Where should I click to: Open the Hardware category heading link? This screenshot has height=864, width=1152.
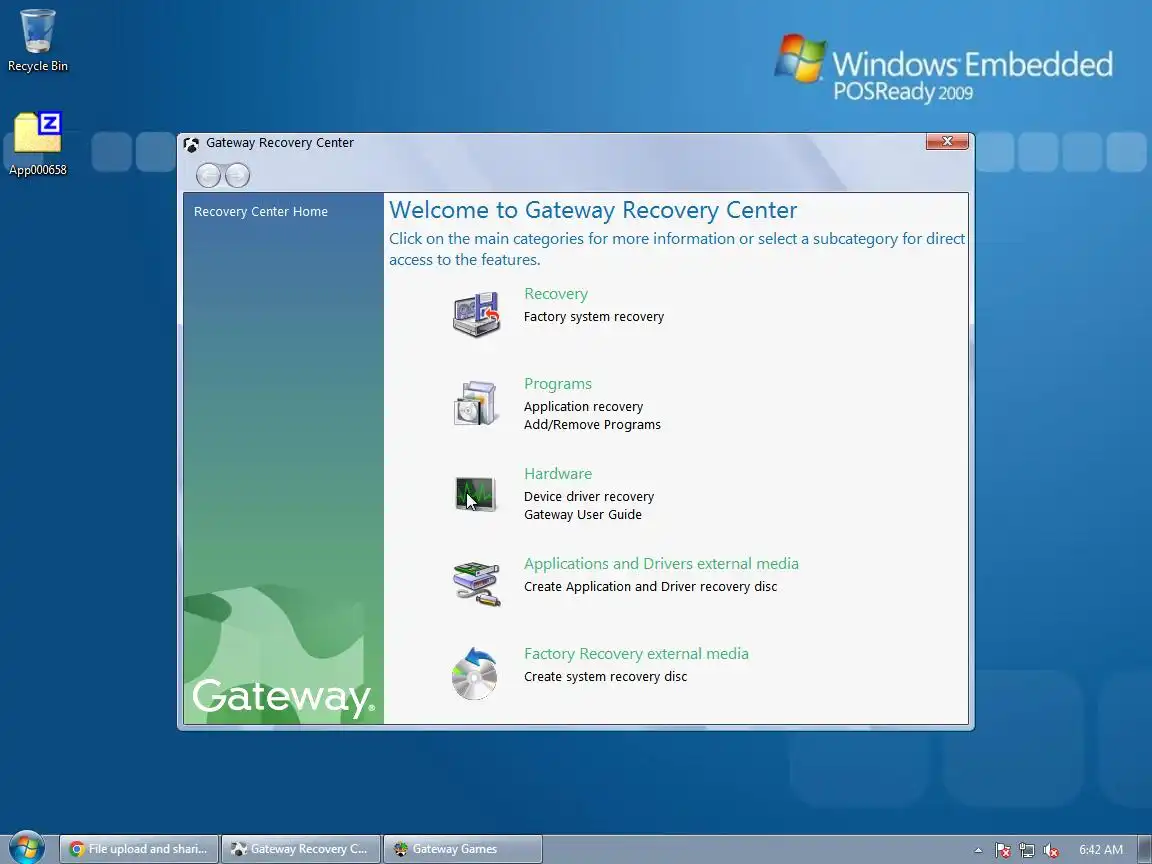pos(558,474)
